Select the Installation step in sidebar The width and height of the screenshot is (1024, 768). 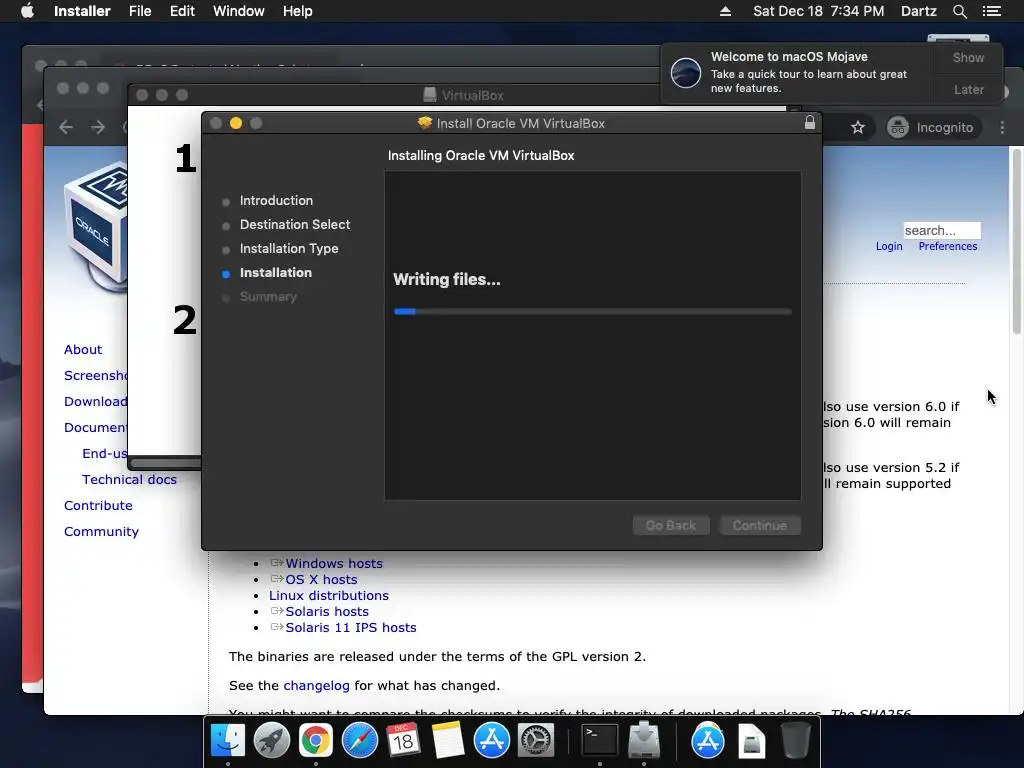[x=275, y=272]
